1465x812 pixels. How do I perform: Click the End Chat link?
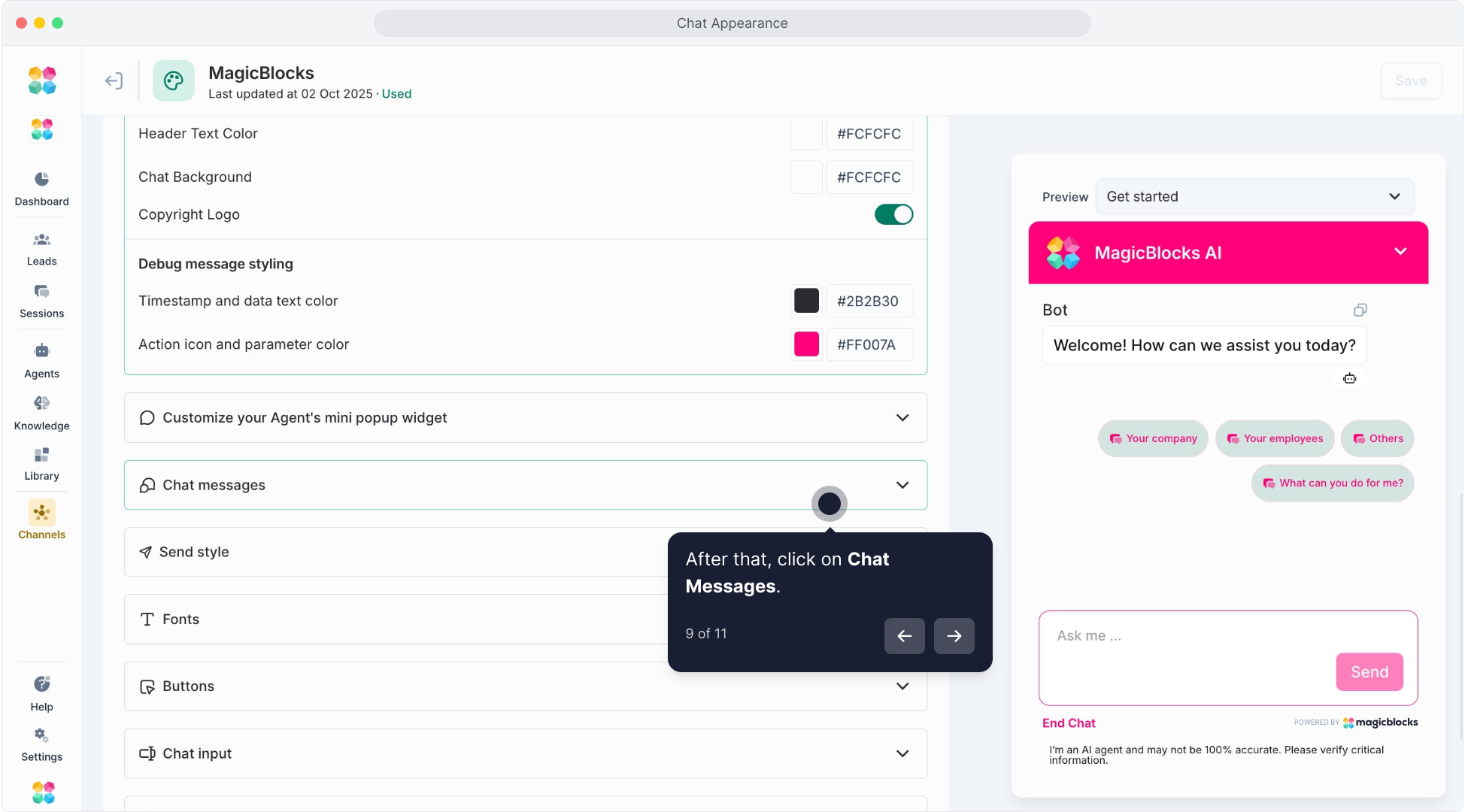click(x=1068, y=723)
